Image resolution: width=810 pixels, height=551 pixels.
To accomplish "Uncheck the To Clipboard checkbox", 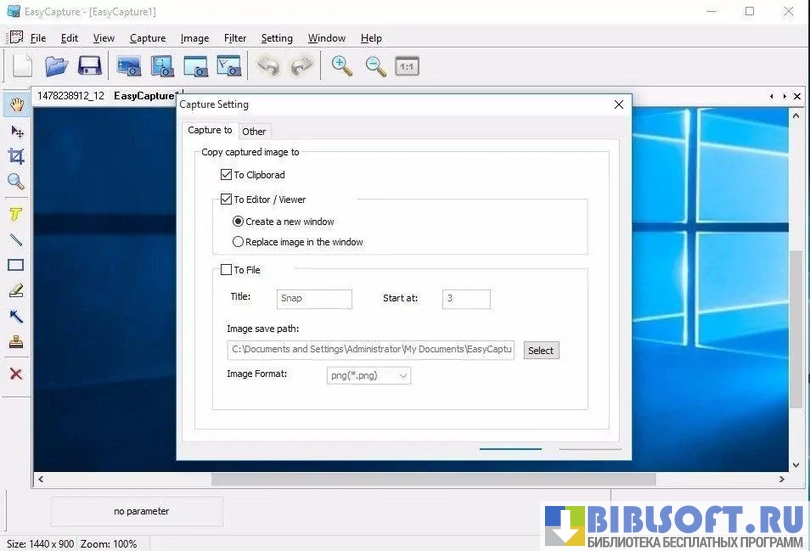I will [x=226, y=175].
